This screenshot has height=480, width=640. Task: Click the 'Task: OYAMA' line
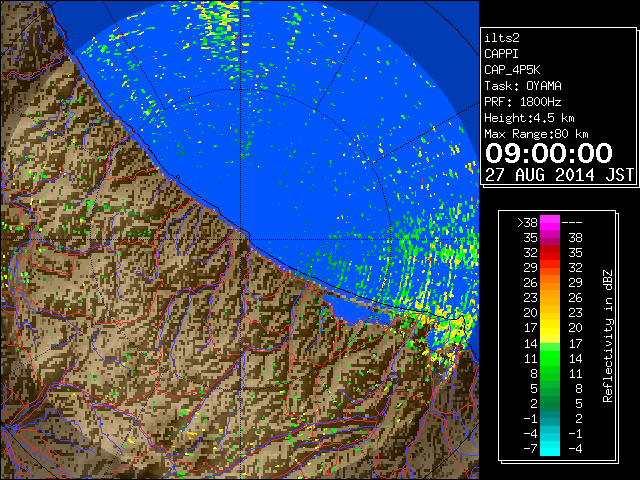tap(523, 86)
